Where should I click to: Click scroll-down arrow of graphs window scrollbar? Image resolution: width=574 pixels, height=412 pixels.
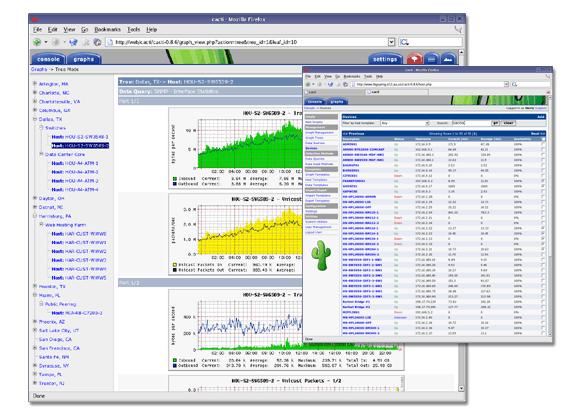coord(461,388)
